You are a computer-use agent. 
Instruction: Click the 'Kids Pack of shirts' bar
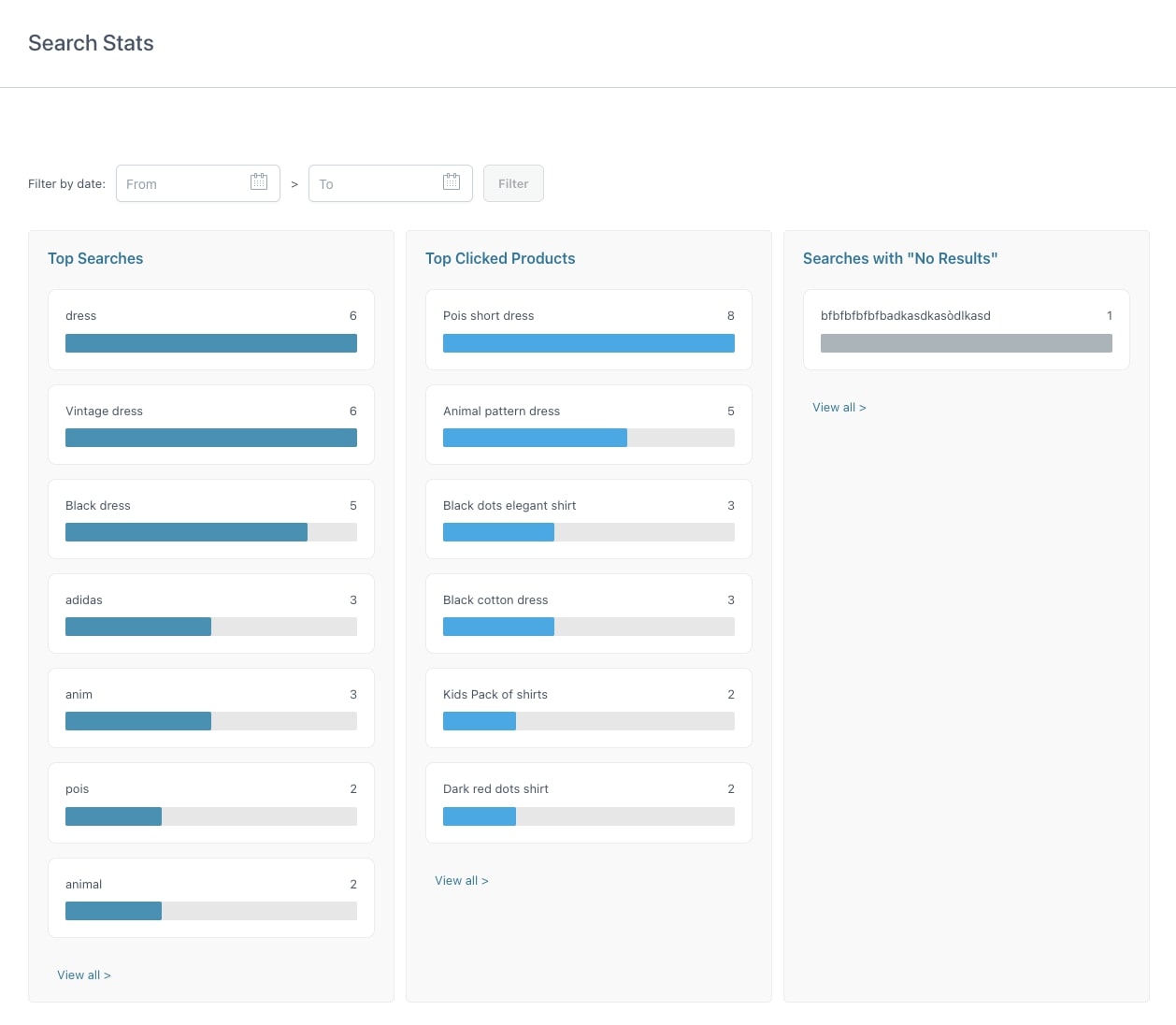pyautogui.click(x=589, y=721)
